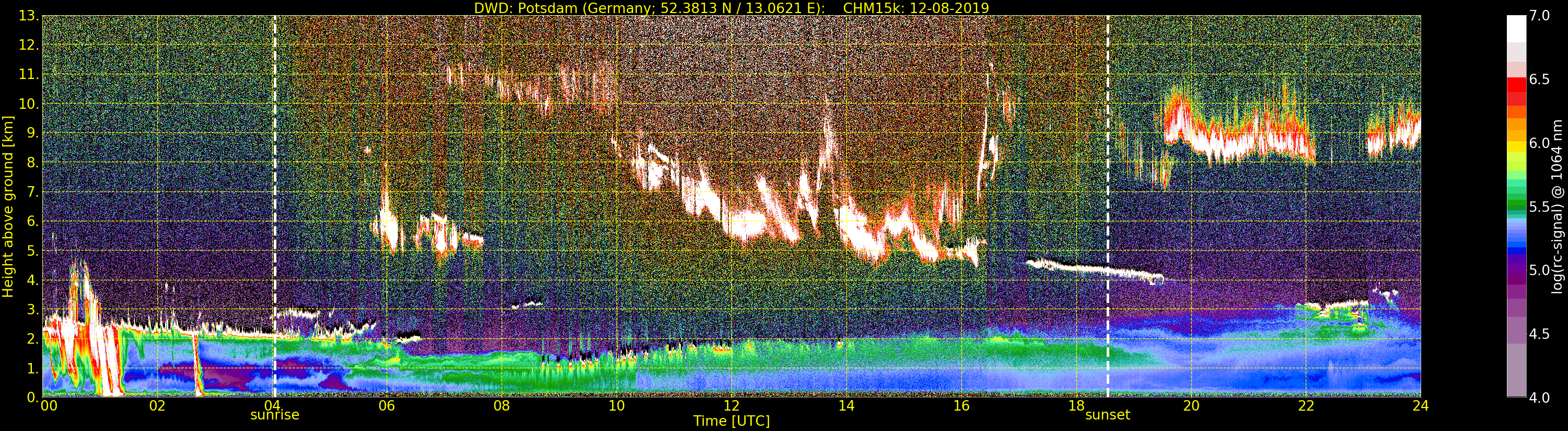
Task: Click the time-axis tick label '14'
Action: point(846,405)
